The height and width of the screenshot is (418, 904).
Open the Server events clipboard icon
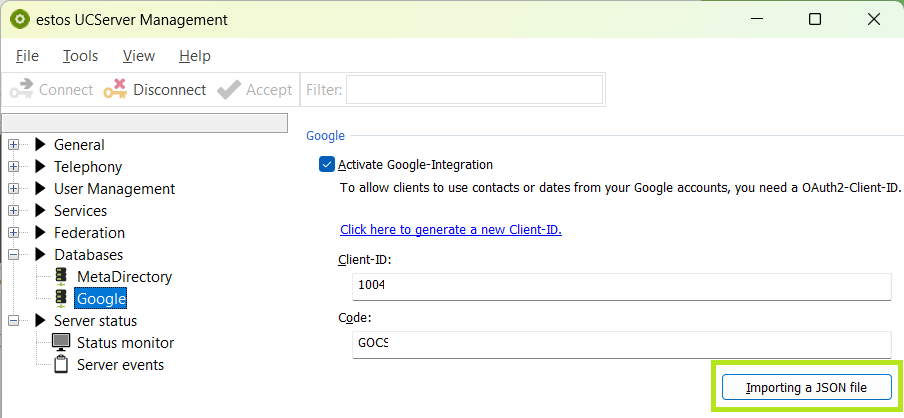point(62,364)
